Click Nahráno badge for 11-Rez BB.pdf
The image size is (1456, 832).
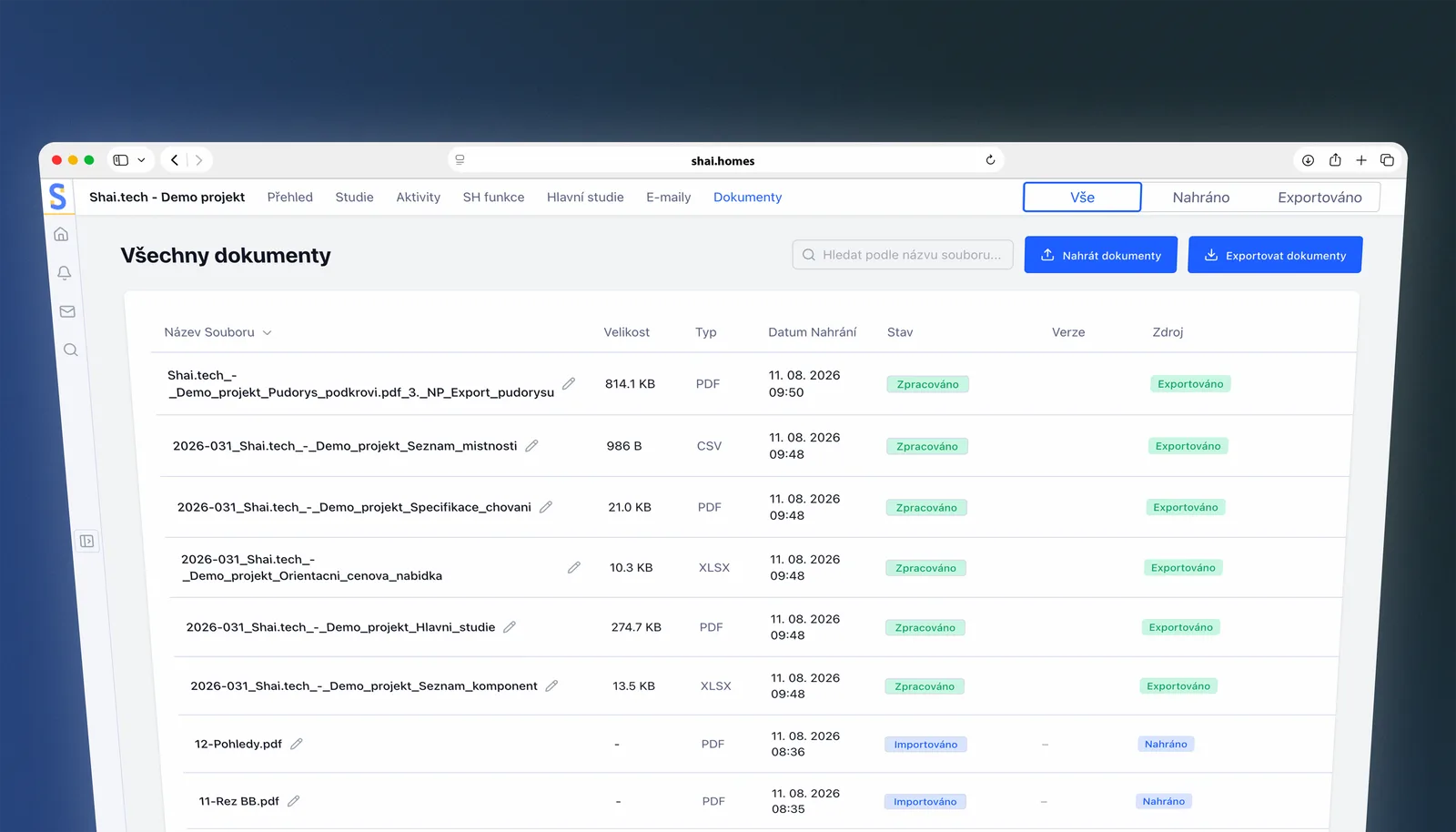tap(1164, 801)
